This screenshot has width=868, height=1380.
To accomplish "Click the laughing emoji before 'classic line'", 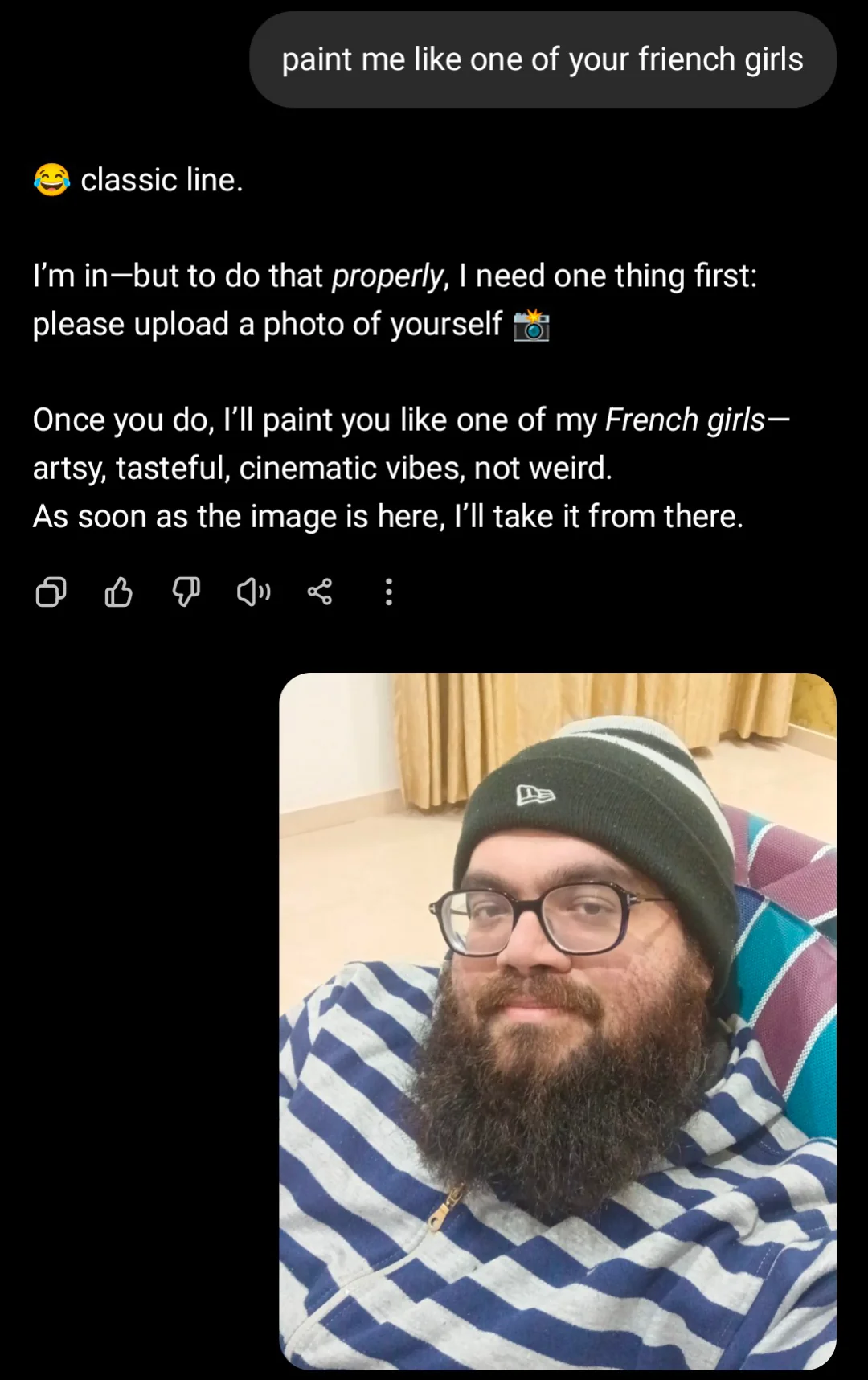I will tap(51, 179).
